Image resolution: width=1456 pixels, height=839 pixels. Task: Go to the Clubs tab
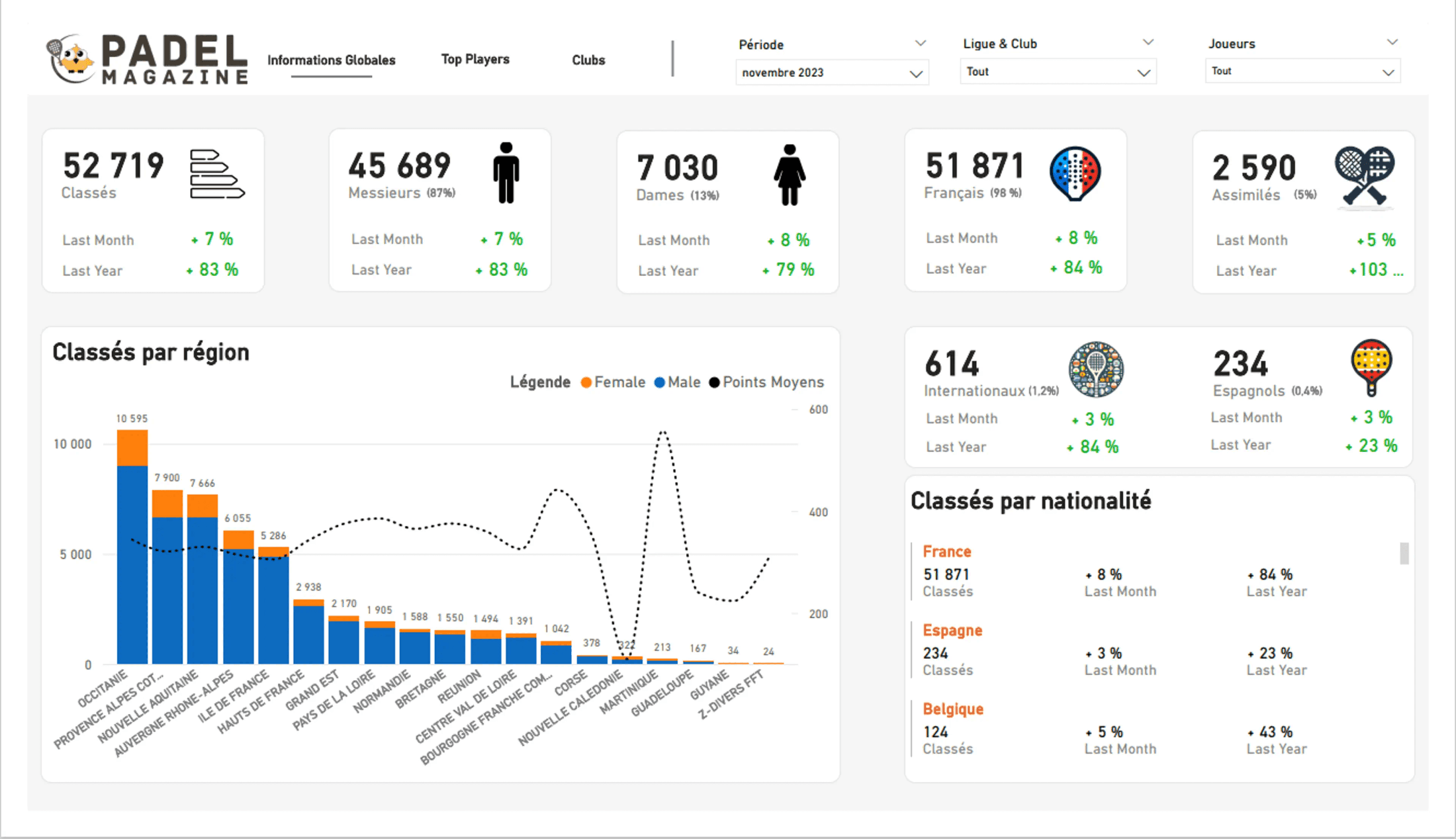pos(588,60)
